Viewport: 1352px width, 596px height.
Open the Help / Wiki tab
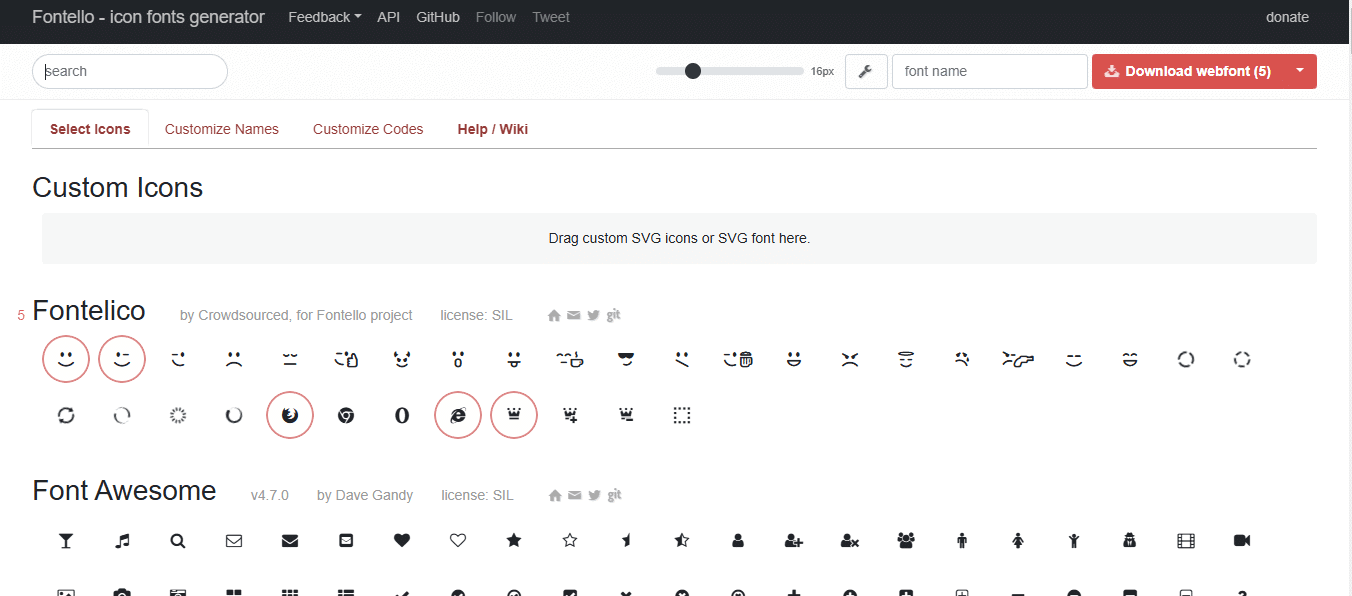tap(492, 129)
